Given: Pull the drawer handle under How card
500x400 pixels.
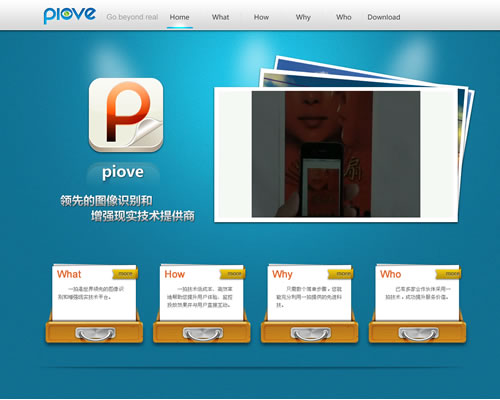Looking at the screenshot, I should [203, 334].
